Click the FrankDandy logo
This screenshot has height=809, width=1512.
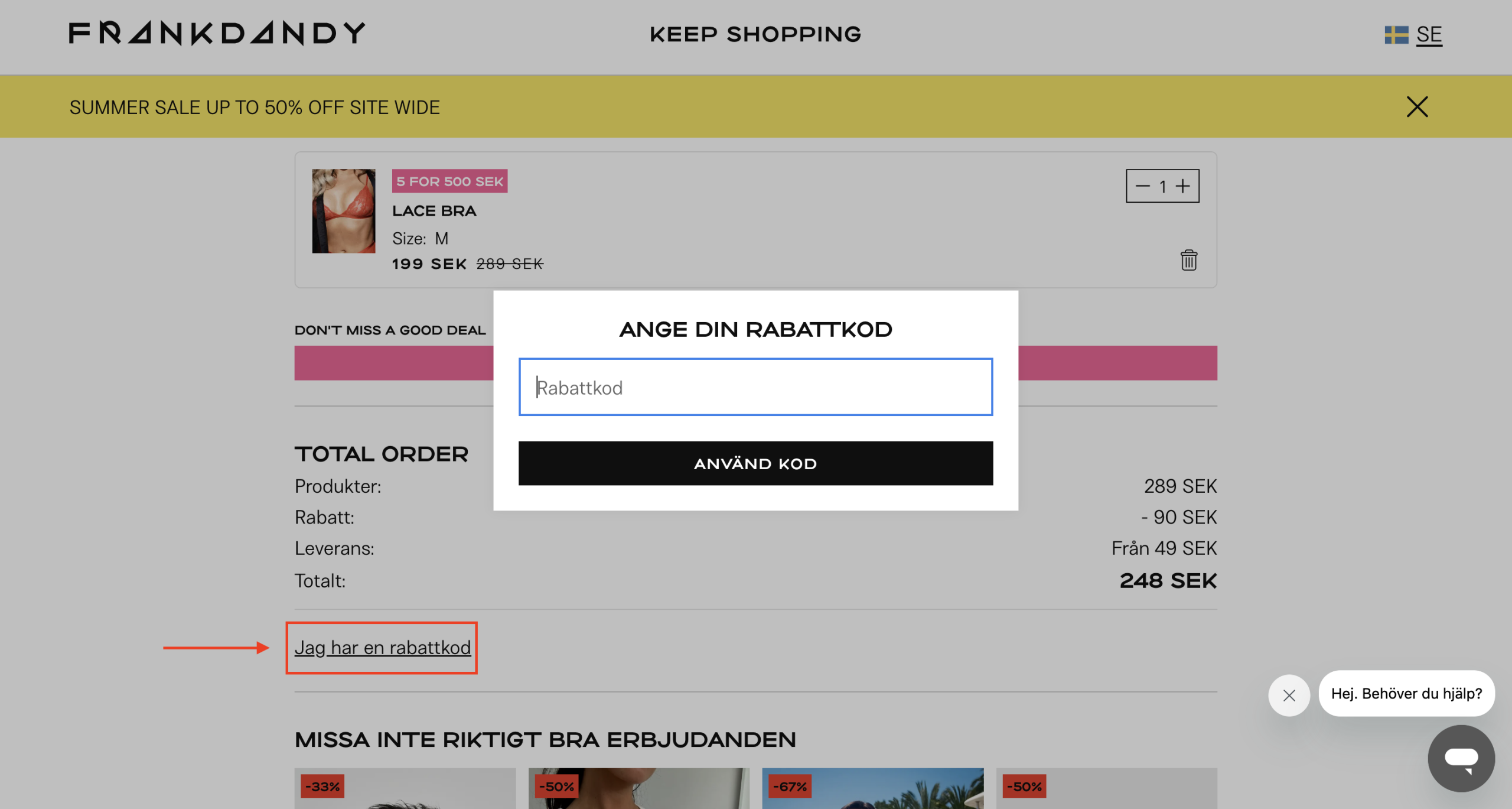coord(217,34)
